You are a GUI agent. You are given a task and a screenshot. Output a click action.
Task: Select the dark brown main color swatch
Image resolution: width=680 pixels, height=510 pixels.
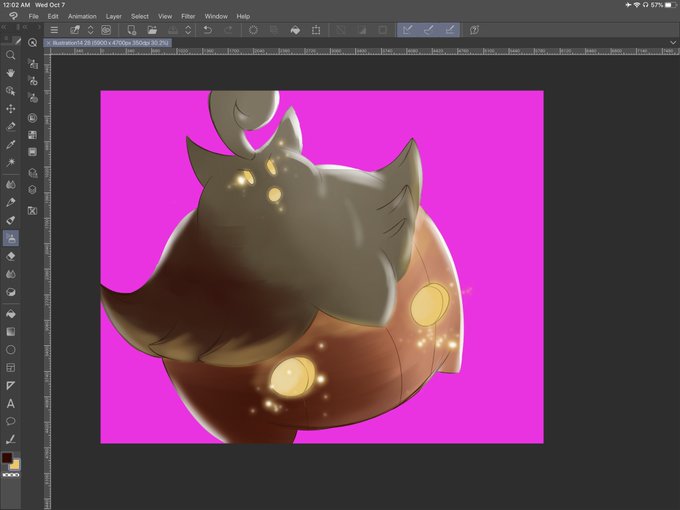[x=7, y=458]
